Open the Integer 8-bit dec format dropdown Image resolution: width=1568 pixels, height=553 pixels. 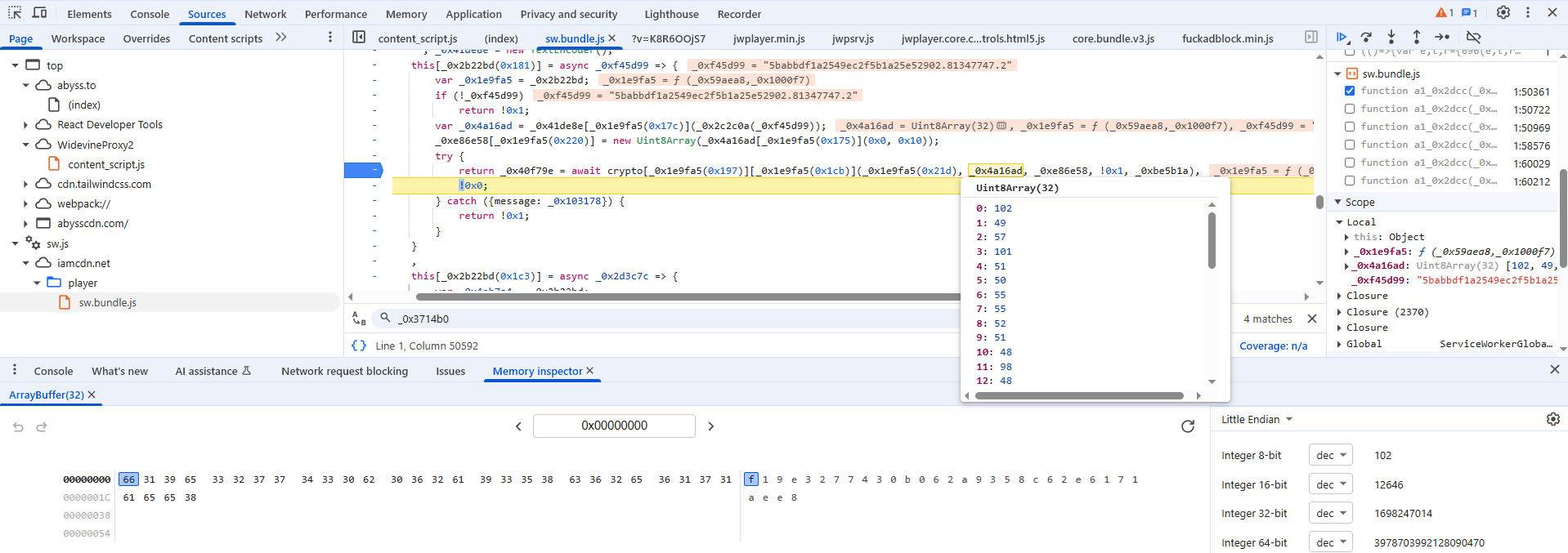tap(1330, 455)
